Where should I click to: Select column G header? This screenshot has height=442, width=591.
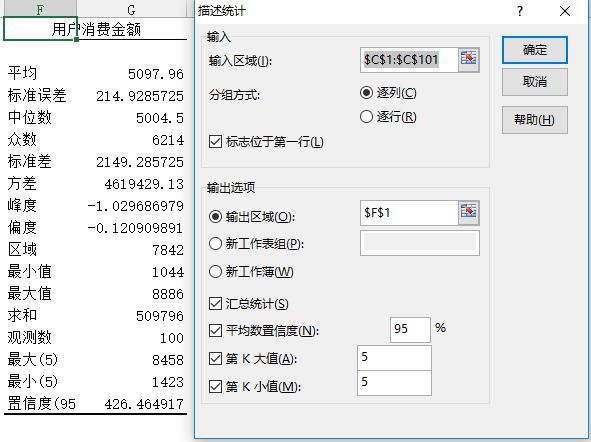(x=131, y=9)
